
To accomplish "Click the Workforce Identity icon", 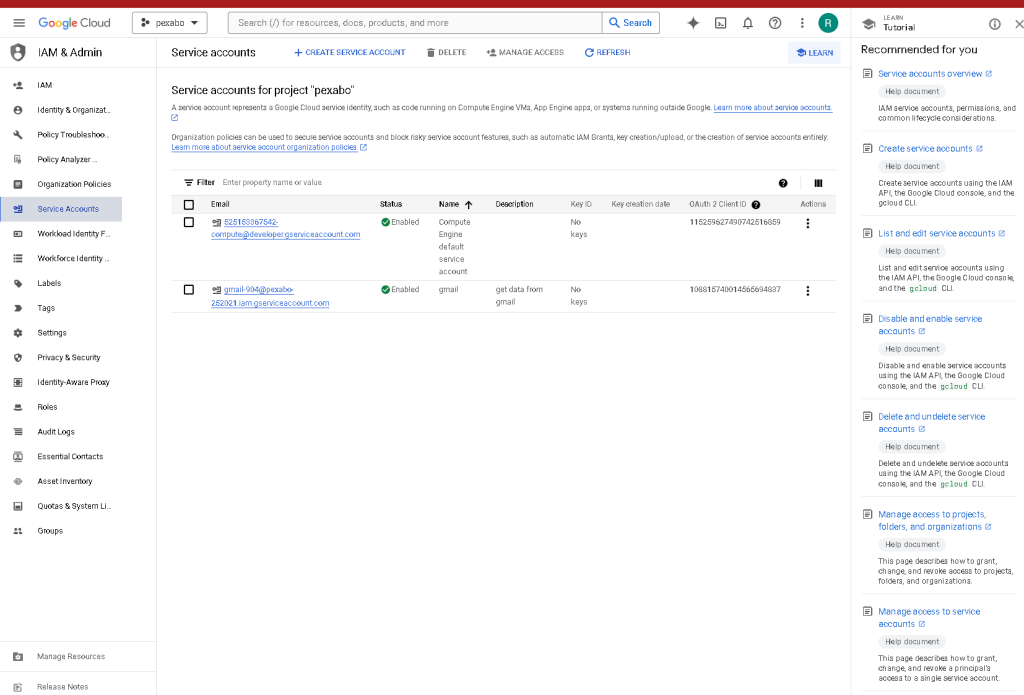I will click(18, 259).
